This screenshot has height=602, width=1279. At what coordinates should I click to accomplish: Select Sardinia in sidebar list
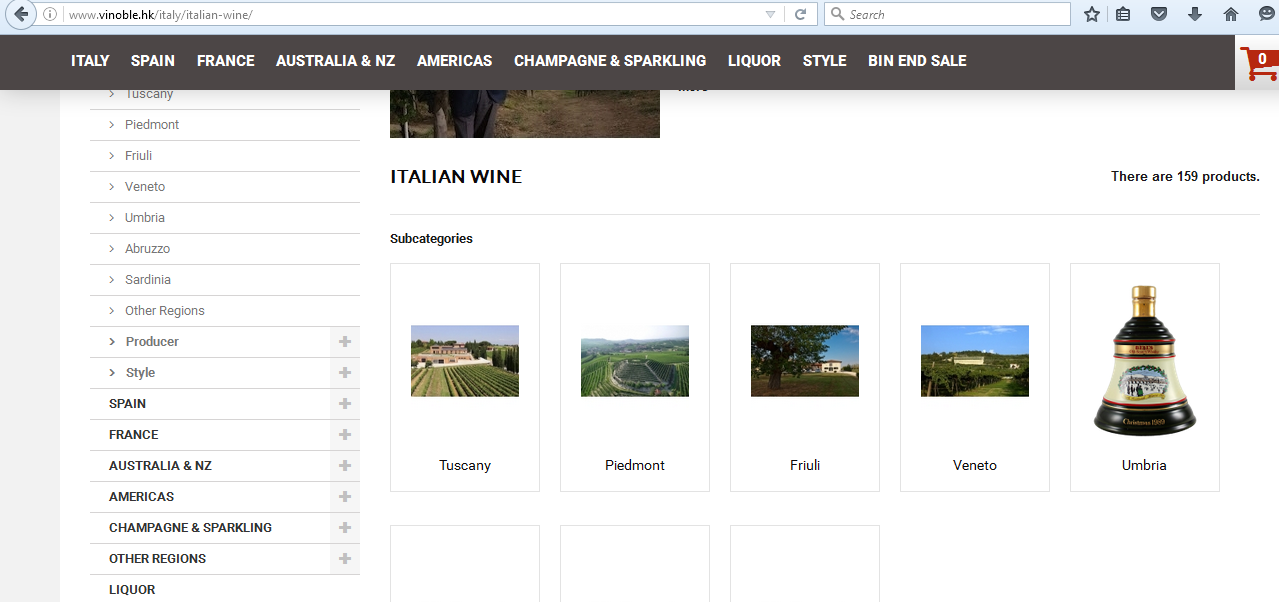[148, 280]
